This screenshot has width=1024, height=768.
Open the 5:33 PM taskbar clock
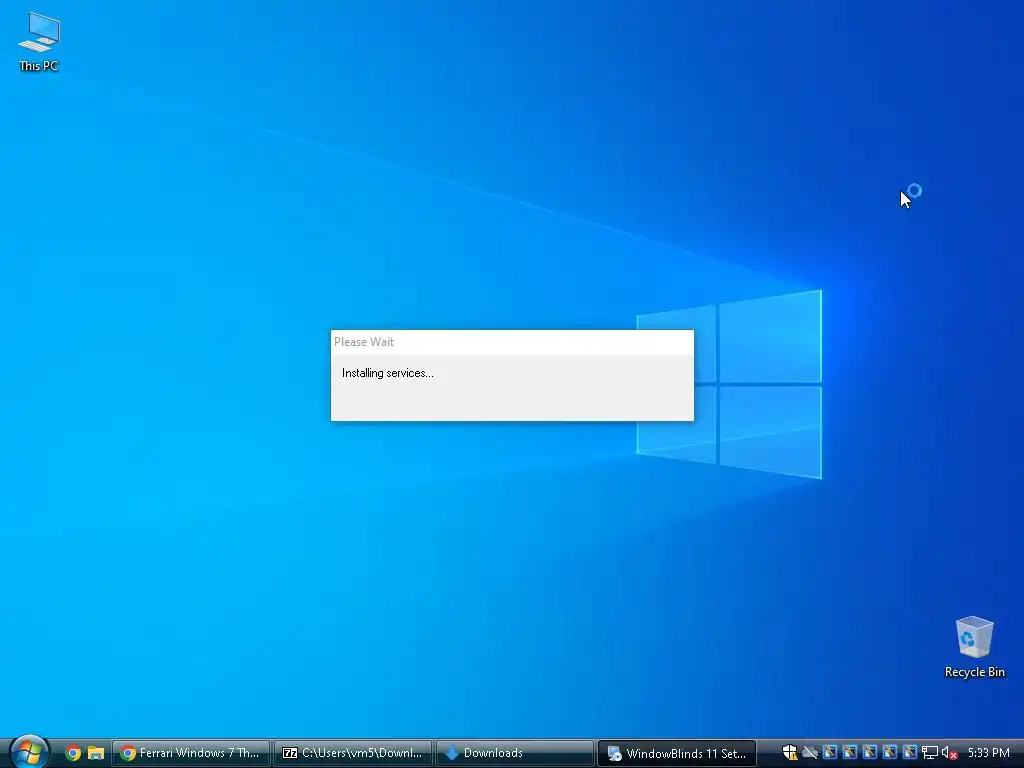pos(988,753)
